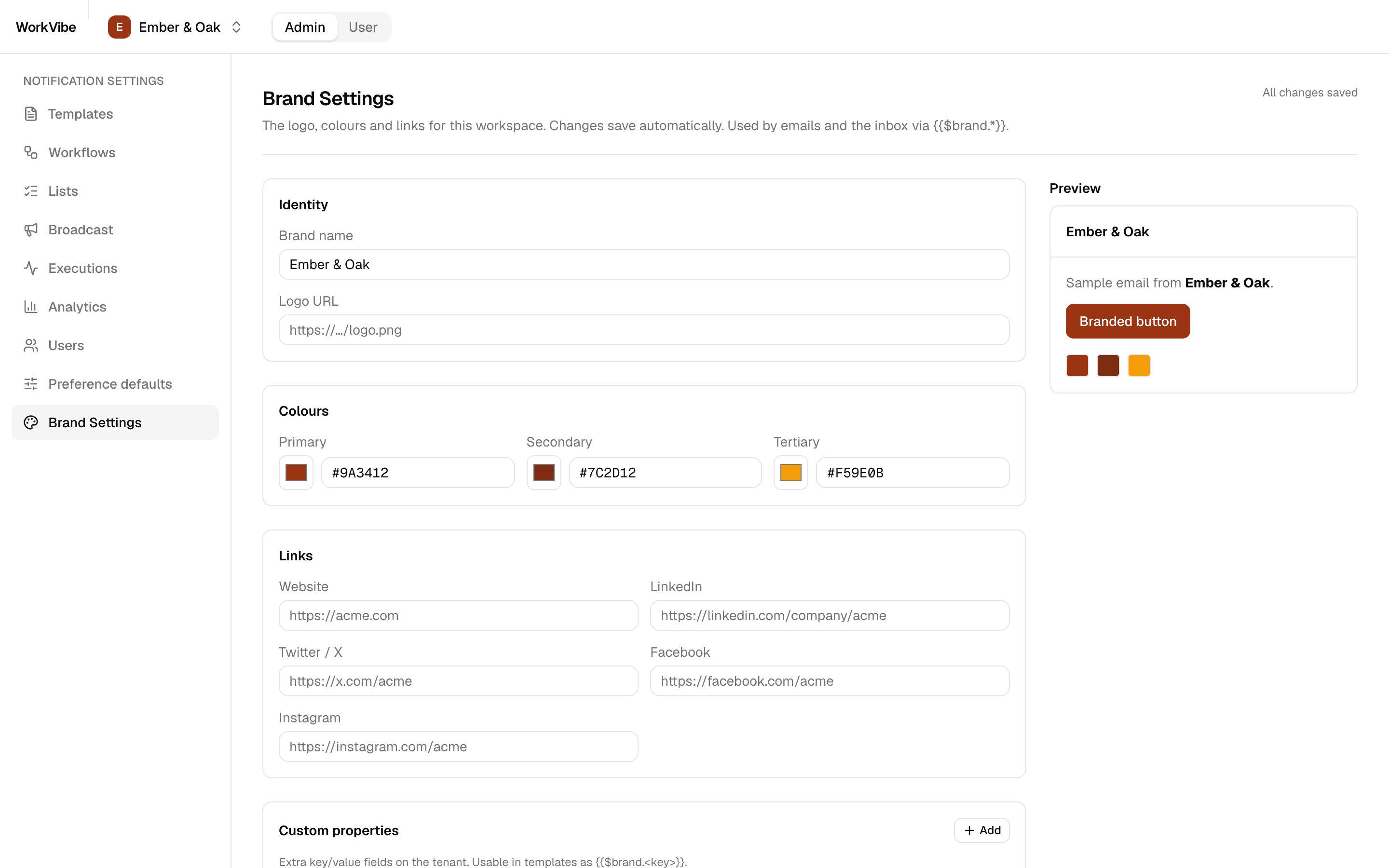1389x868 pixels.
Task: Click the amber preview colour square
Action: [x=1139, y=365]
